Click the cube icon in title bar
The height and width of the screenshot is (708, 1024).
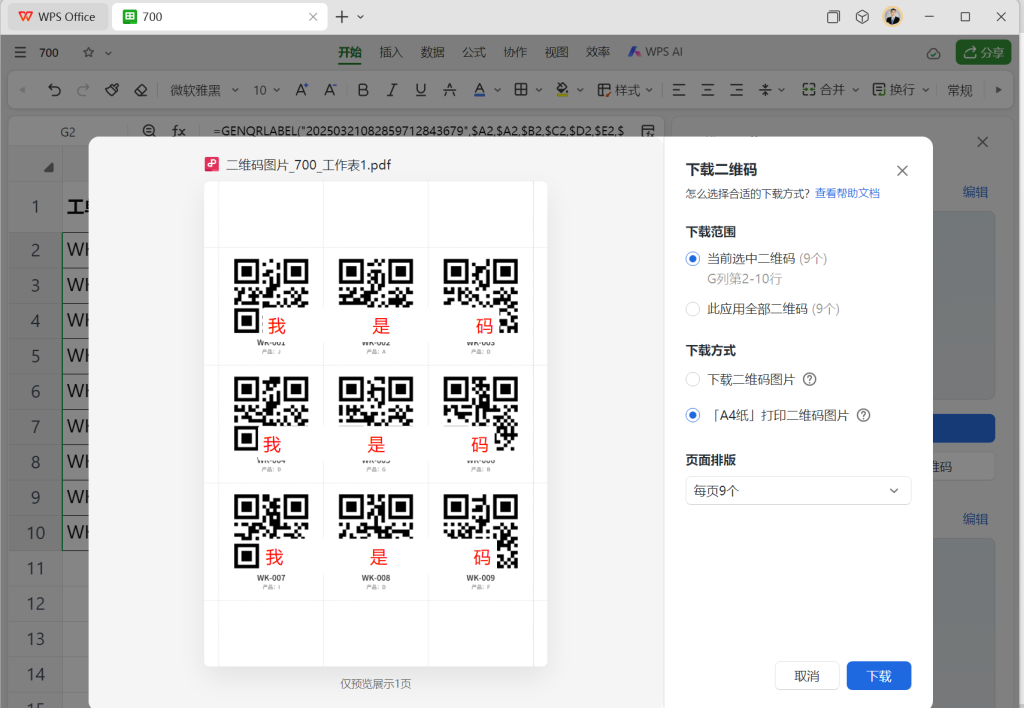point(862,16)
